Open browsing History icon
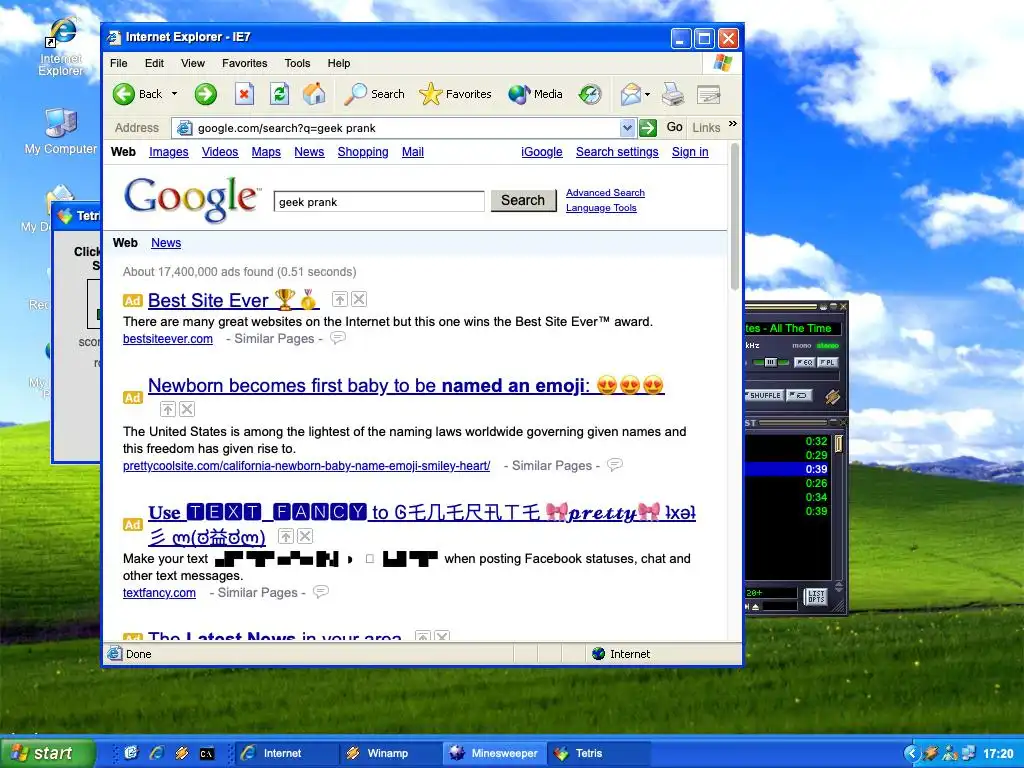The image size is (1024, 768). 590,94
